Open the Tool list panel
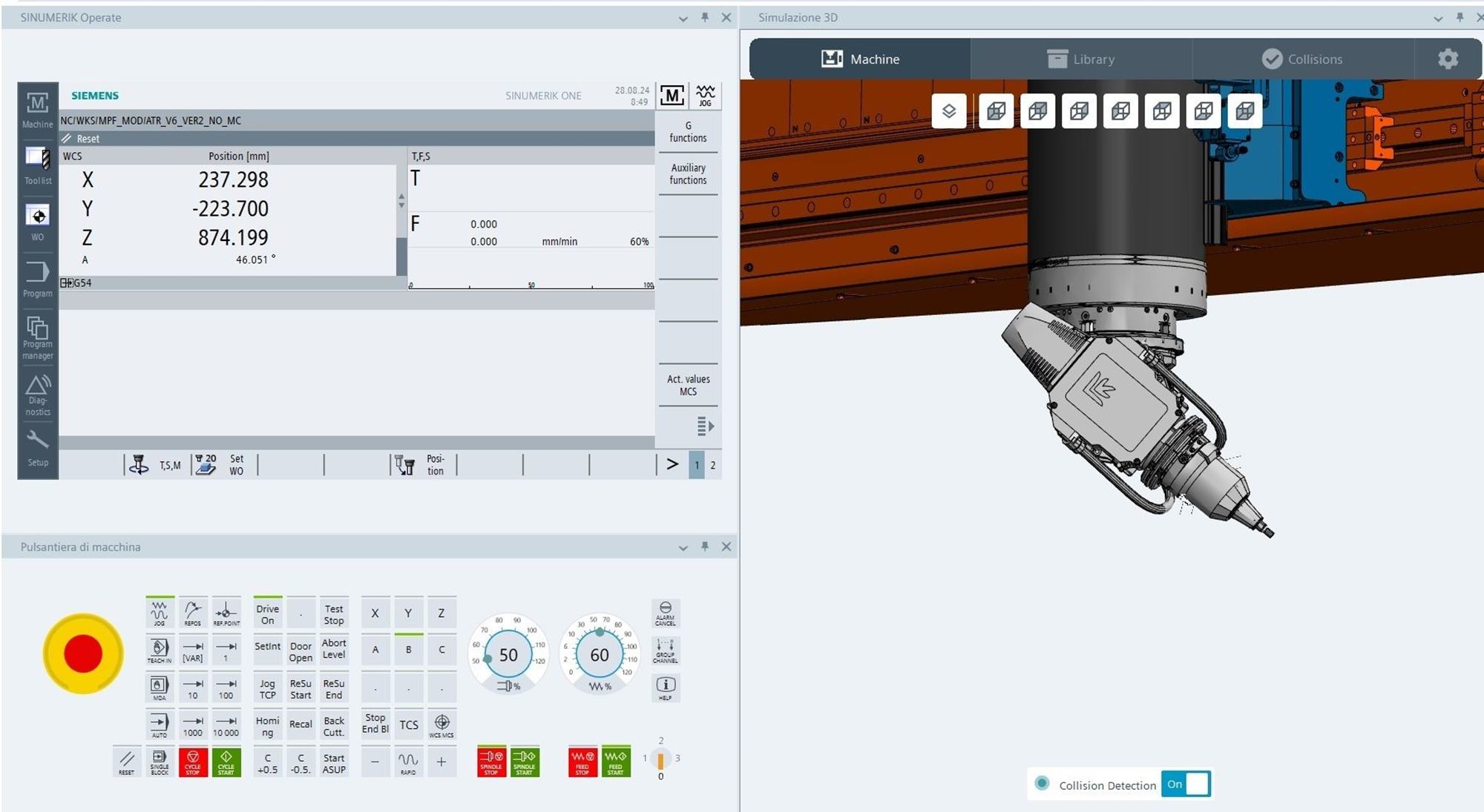 [x=37, y=163]
